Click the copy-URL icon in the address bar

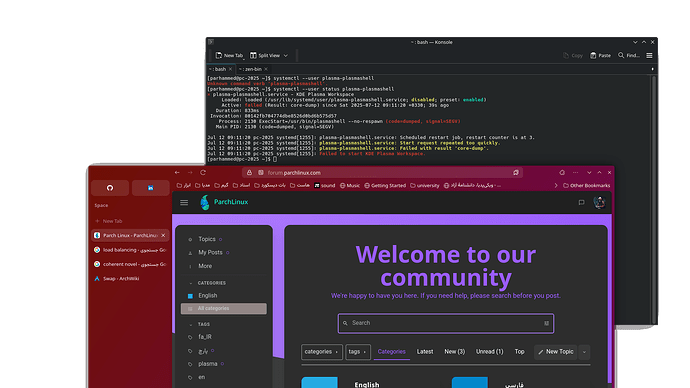[516, 172]
